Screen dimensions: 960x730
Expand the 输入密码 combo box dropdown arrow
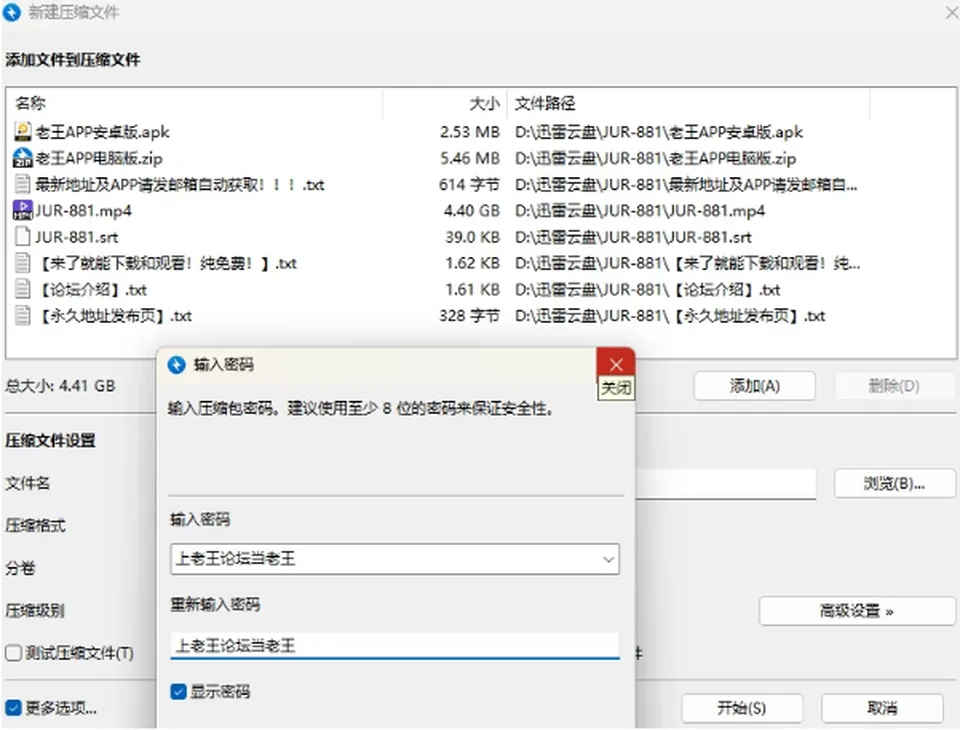[608, 559]
